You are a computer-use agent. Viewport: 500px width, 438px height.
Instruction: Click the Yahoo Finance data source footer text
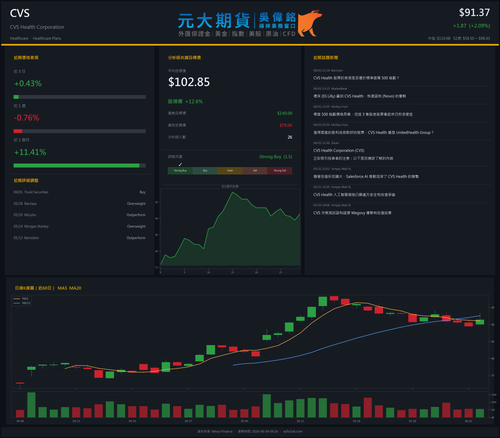click(x=215, y=431)
